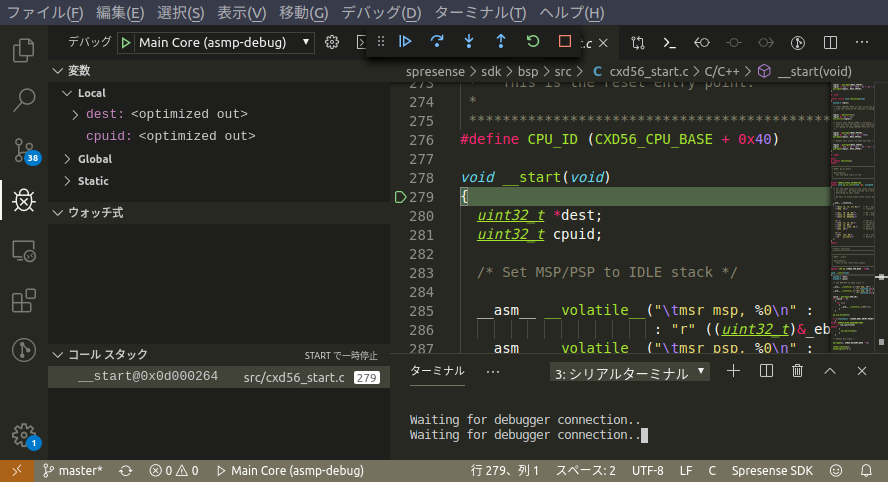Screen dimensions: 888x482
Task: Open launch.json via debug gear icon
Action: [x=332, y=42]
